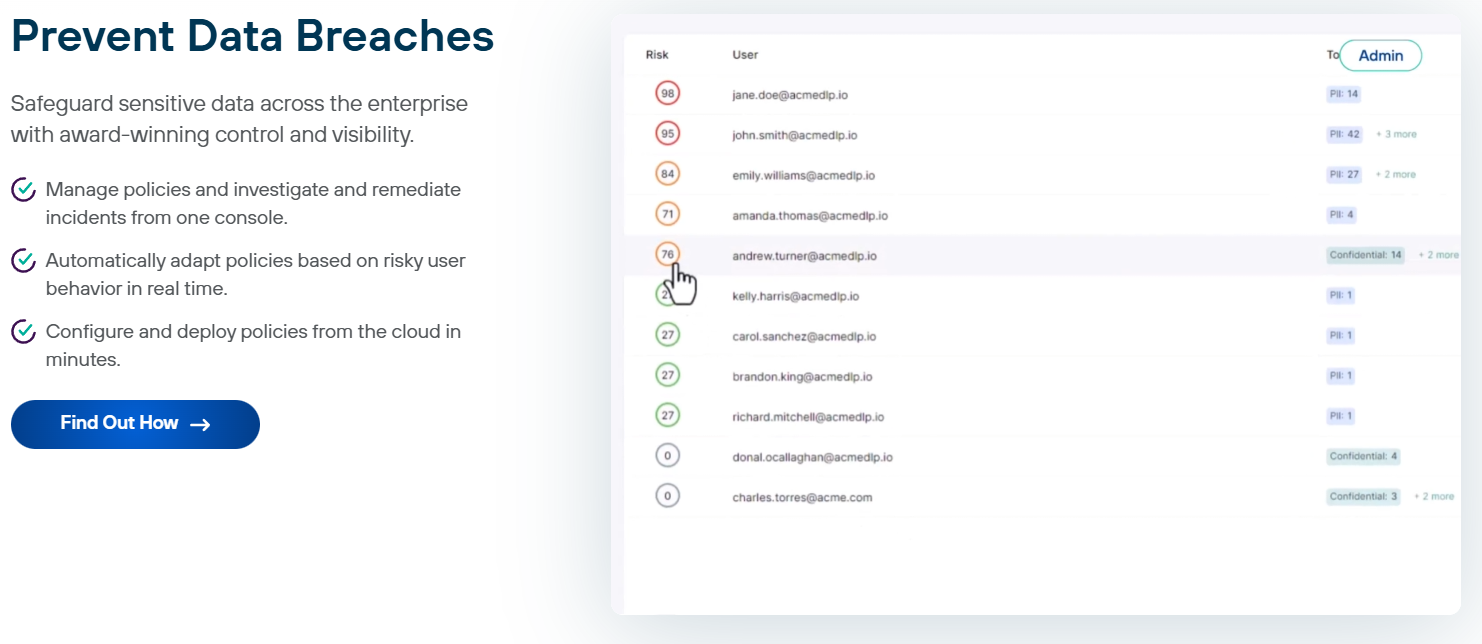Image resolution: width=1482 pixels, height=644 pixels.
Task: Click the Find Out How button
Action: point(135,424)
